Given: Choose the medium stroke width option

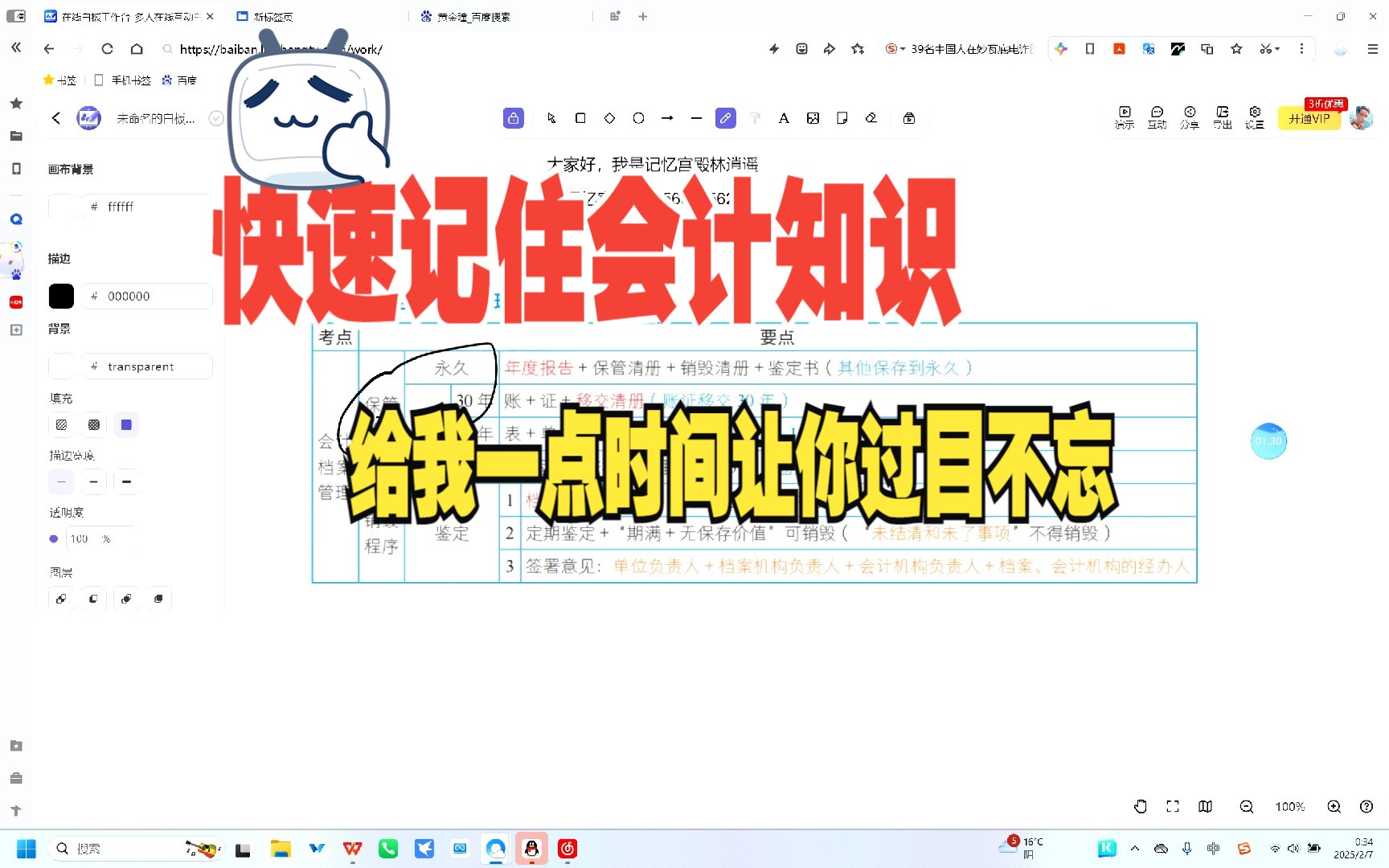Looking at the screenshot, I should click(93, 481).
